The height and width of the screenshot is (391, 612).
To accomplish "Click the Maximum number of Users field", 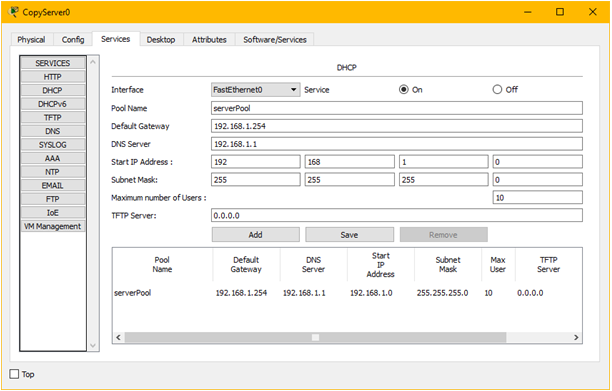I will click(x=537, y=197).
